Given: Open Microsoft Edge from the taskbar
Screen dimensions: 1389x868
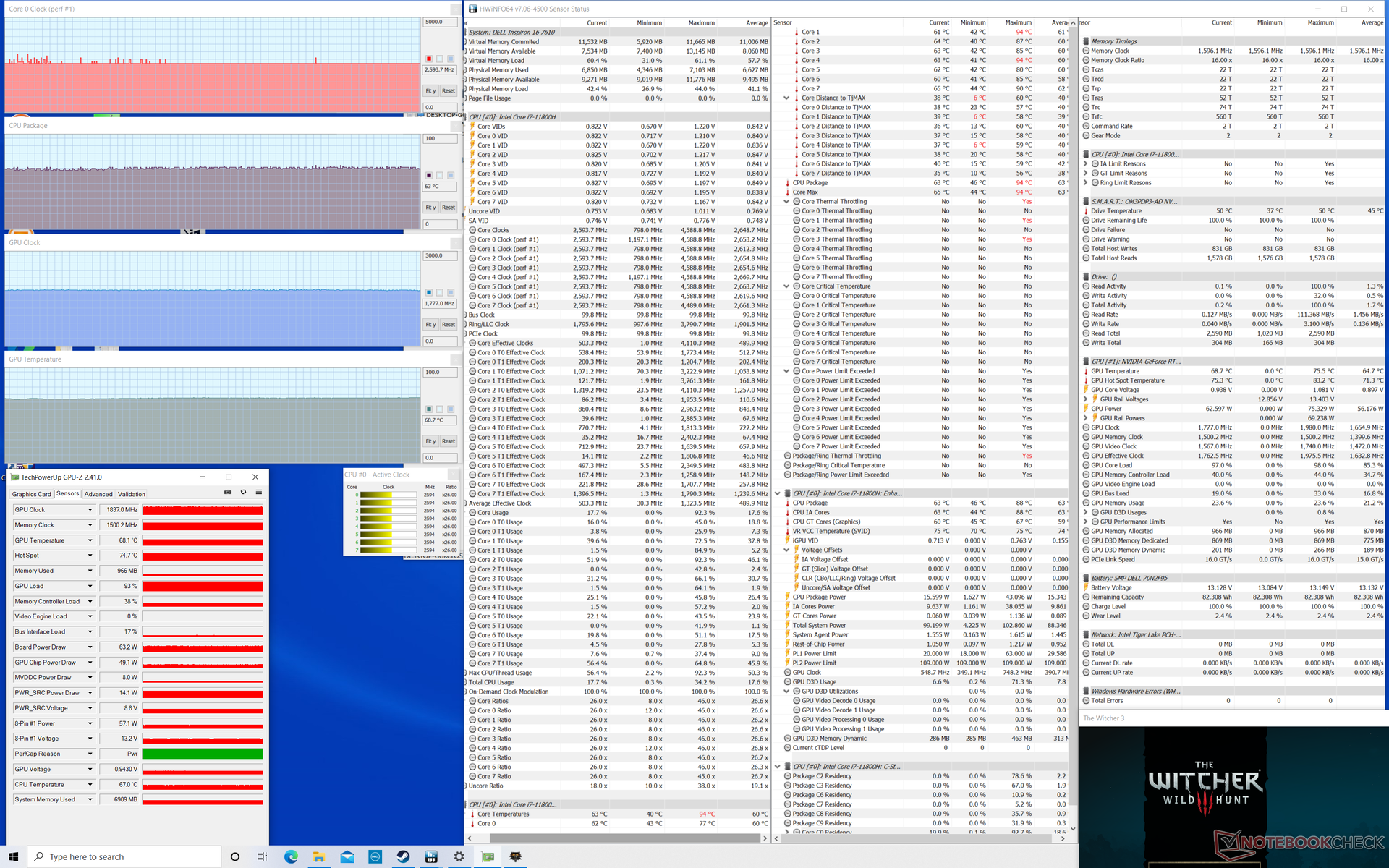Looking at the screenshot, I should point(291,856).
